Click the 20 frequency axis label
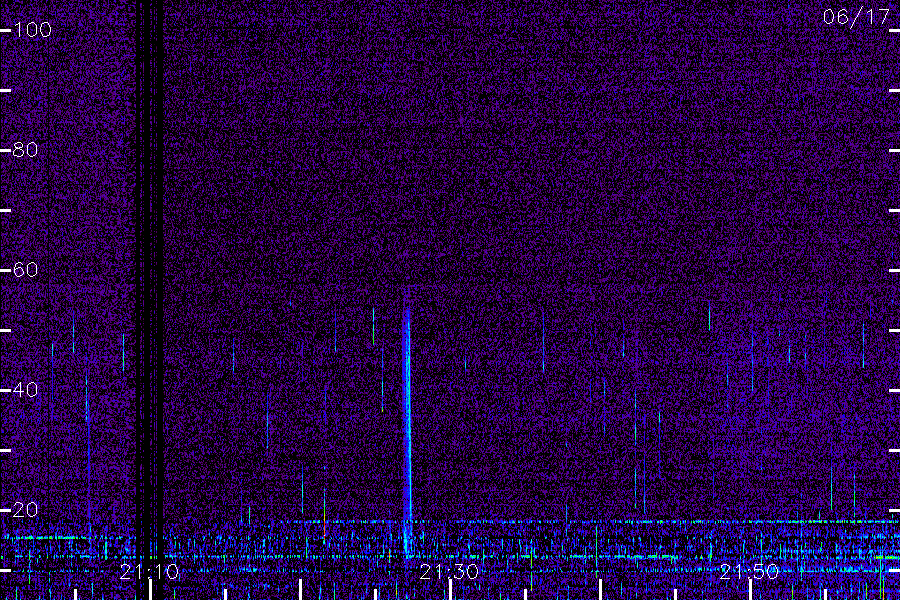 click(x=26, y=510)
